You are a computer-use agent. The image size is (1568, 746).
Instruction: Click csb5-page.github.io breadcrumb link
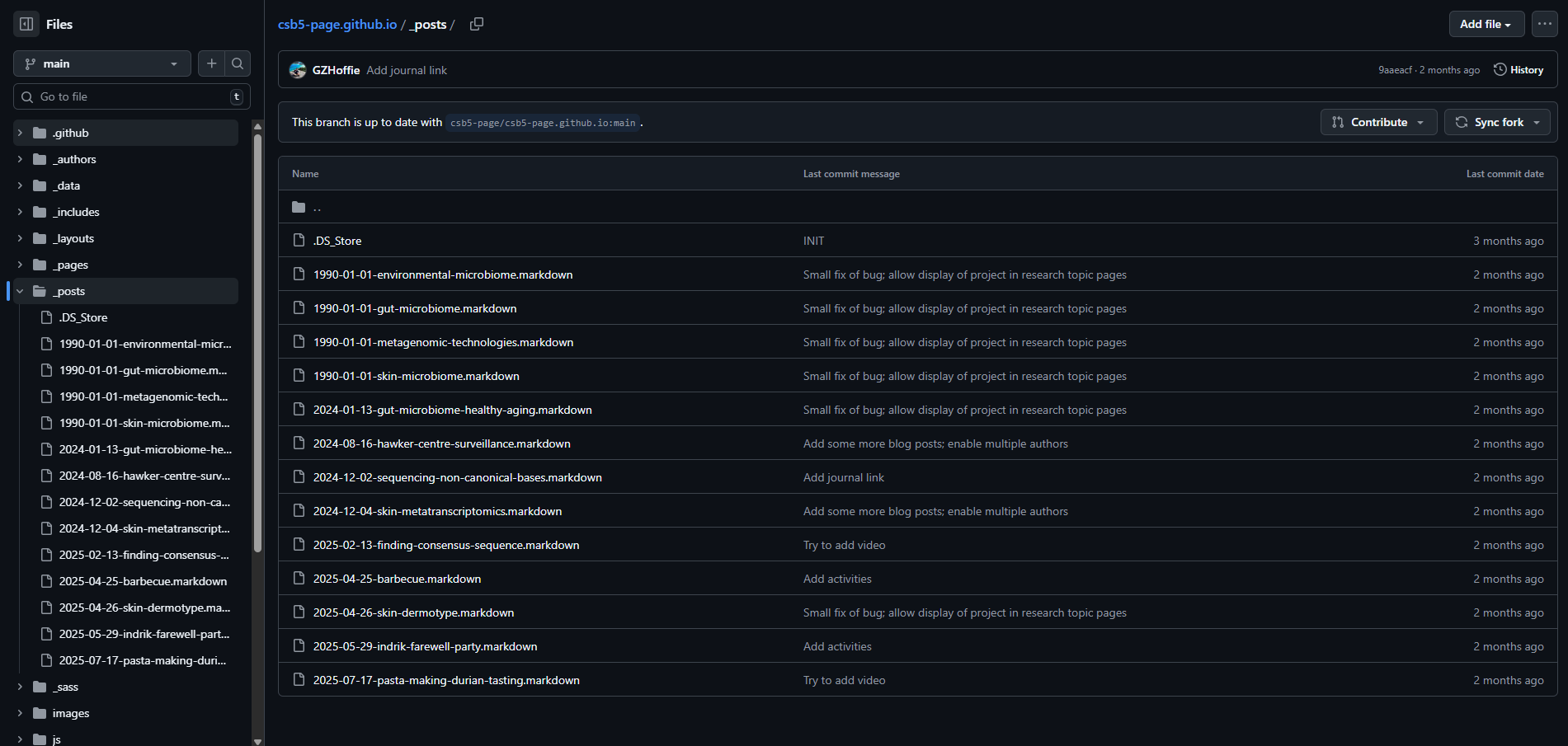pyautogui.click(x=337, y=25)
